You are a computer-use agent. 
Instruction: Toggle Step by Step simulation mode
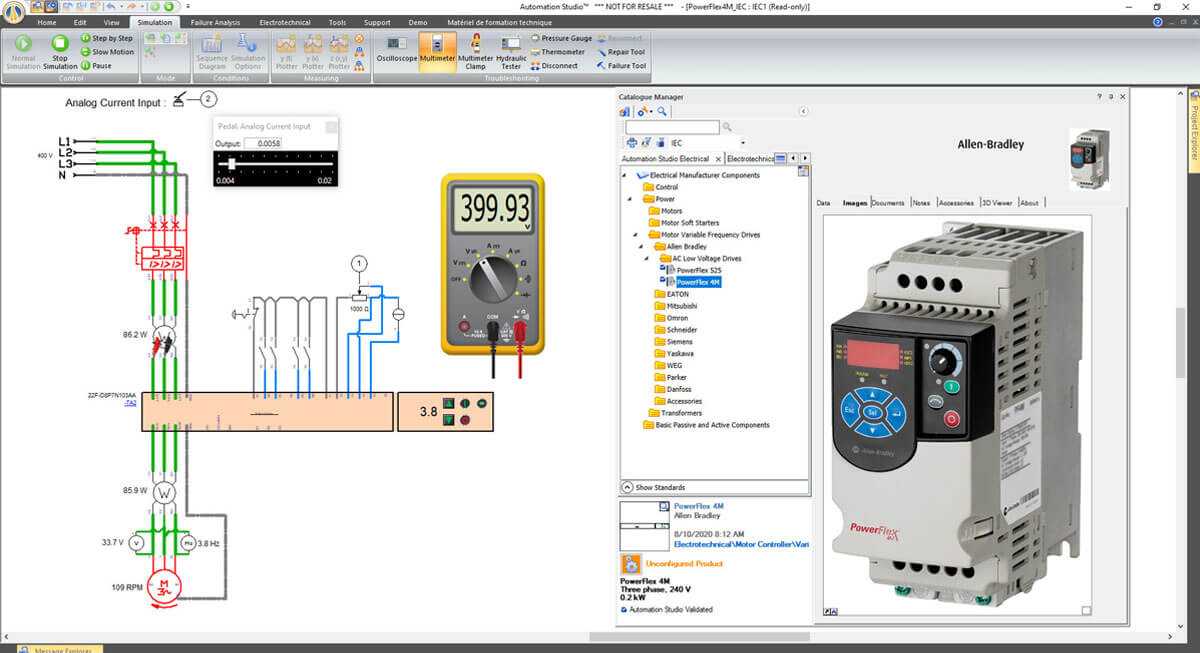coord(106,38)
